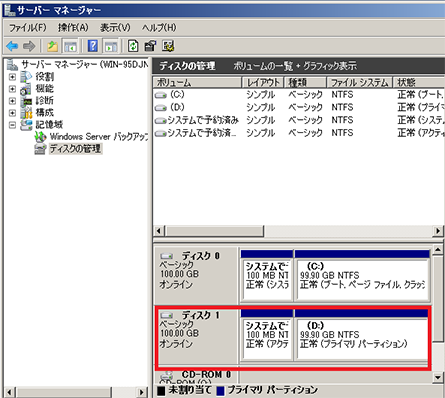Click the シンプル cell in (D:) row

point(261,108)
